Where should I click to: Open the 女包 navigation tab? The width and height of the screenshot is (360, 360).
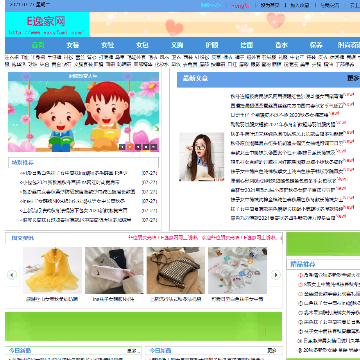142,45
